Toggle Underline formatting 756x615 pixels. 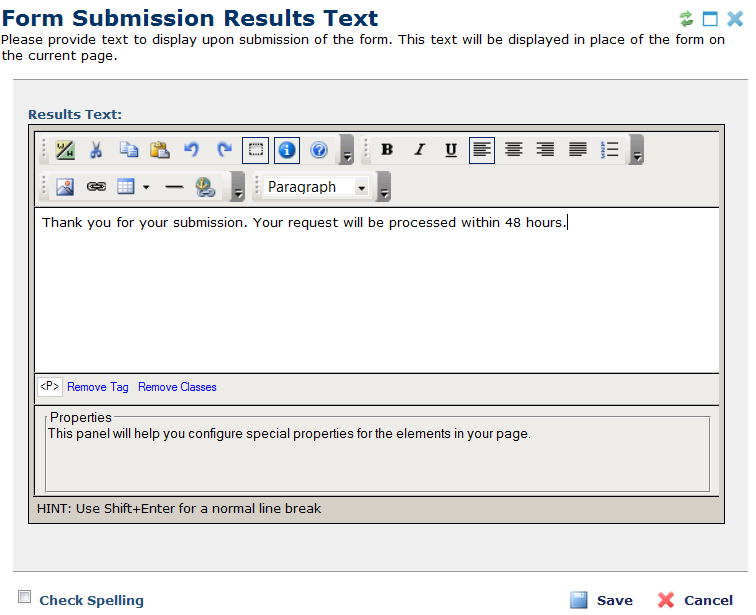click(451, 150)
